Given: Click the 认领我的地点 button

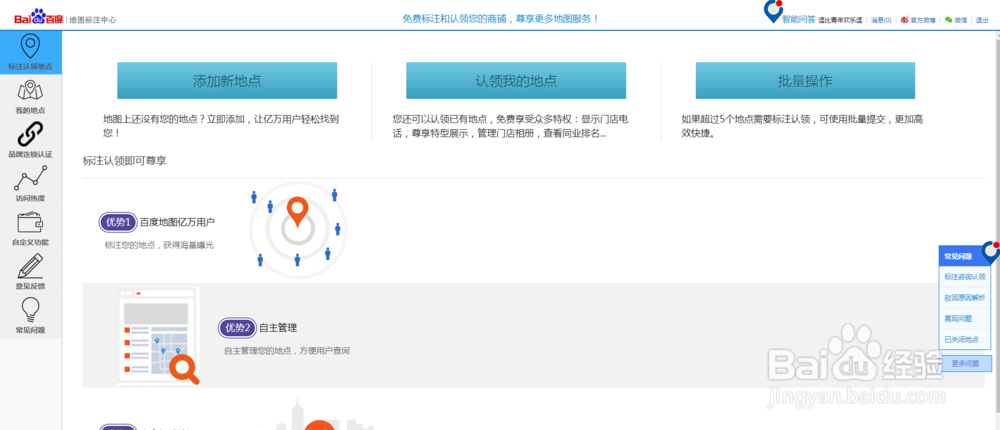Looking at the screenshot, I should tap(516, 81).
